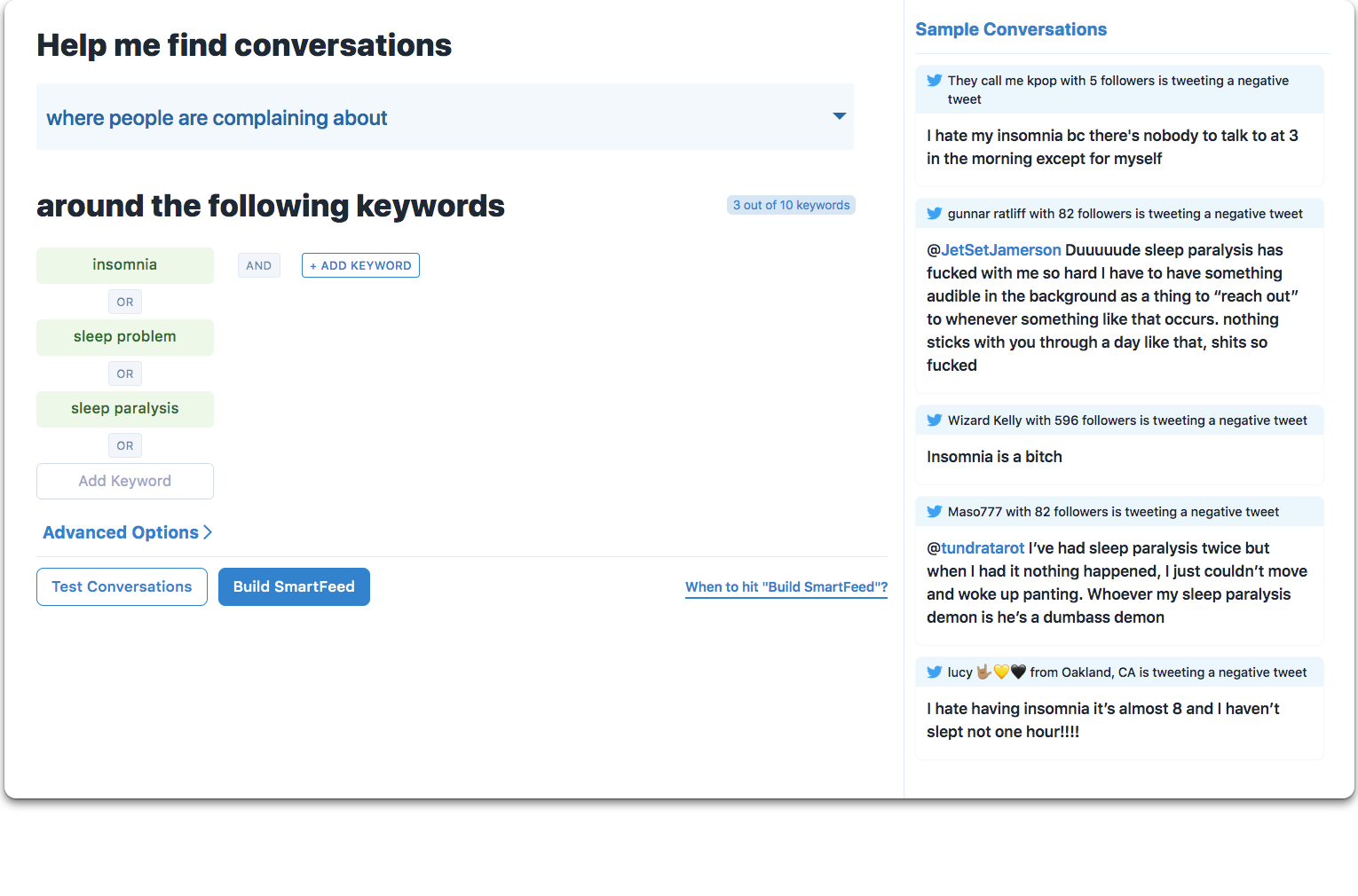Toggle the OR operator below sleep paralysis

click(x=125, y=445)
